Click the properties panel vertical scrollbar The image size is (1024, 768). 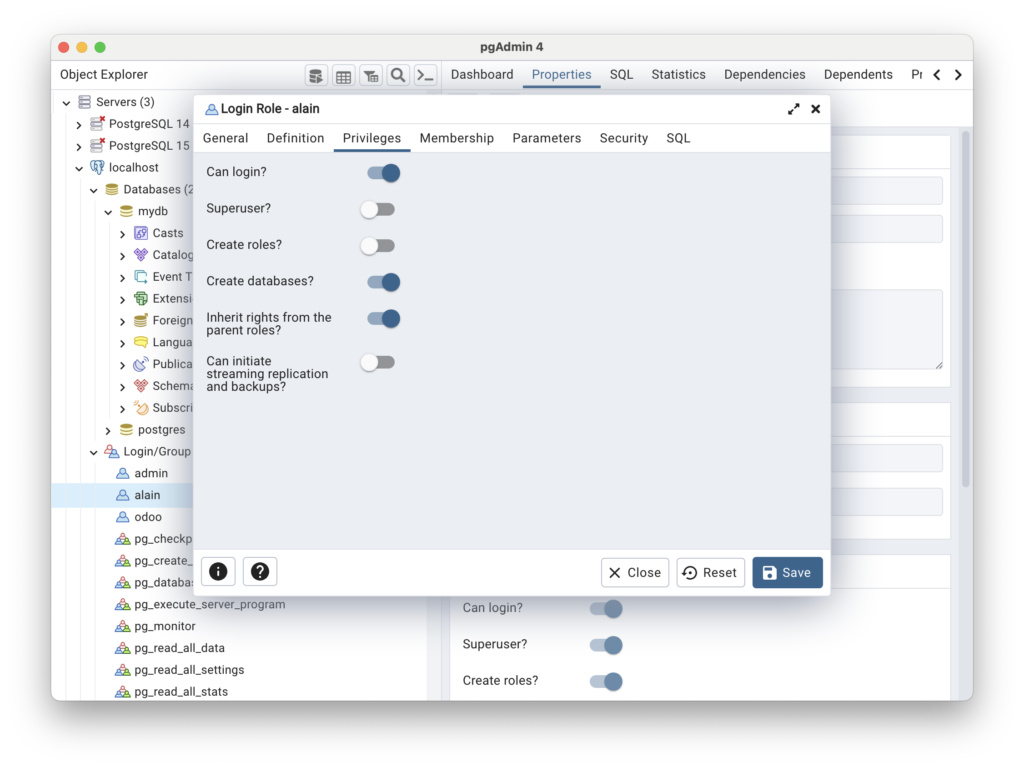pos(965,309)
